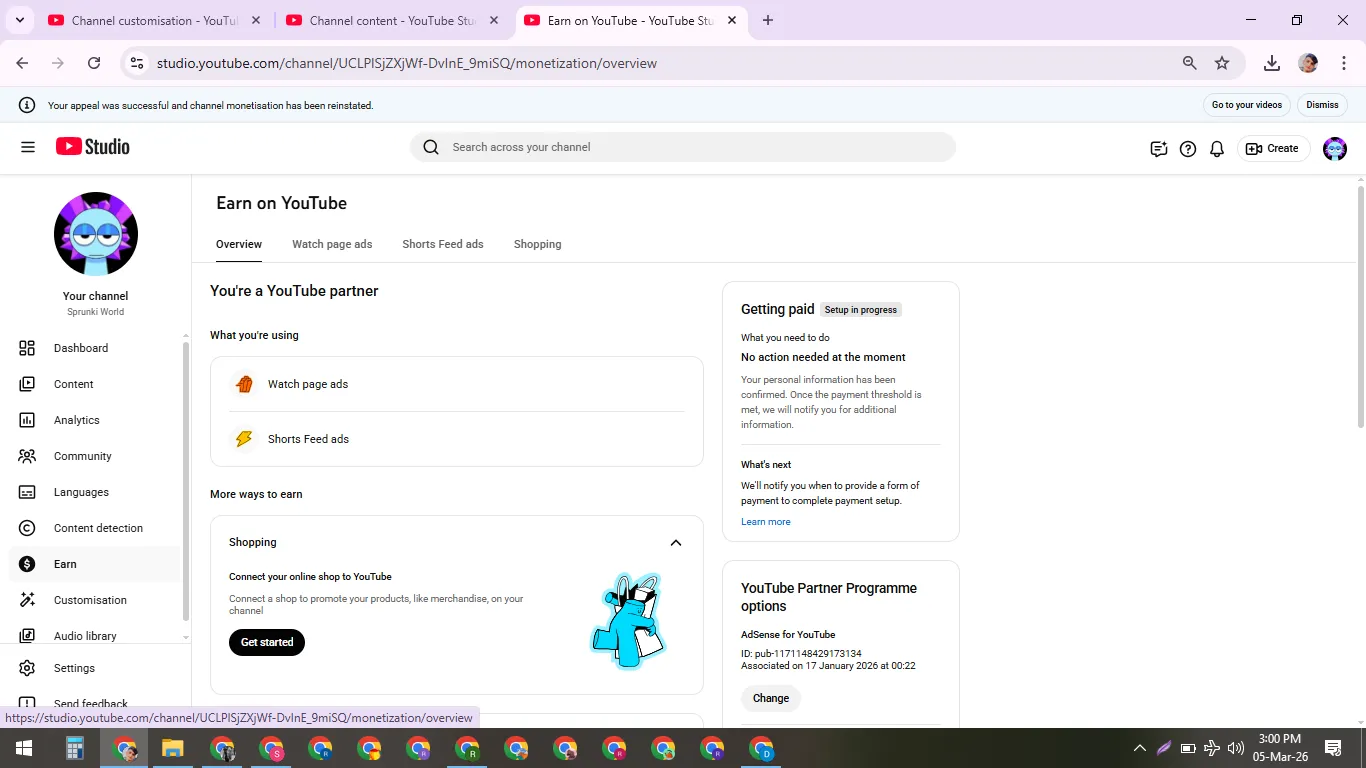1366x768 pixels.
Task: Click the sidebar scroll-down arrow
Action: coord(186,637)
